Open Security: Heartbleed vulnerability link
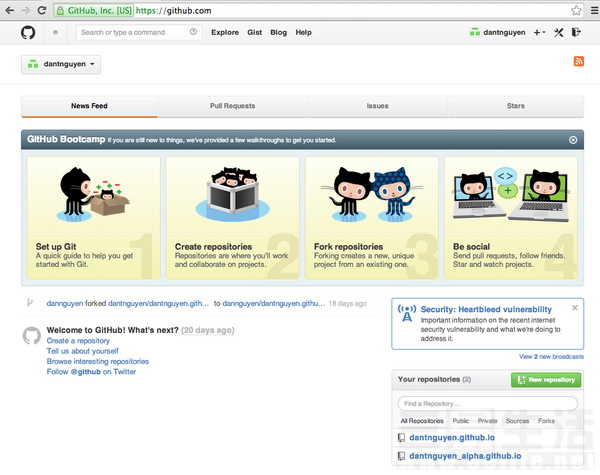The image size is (600, 475). (486, 309)
